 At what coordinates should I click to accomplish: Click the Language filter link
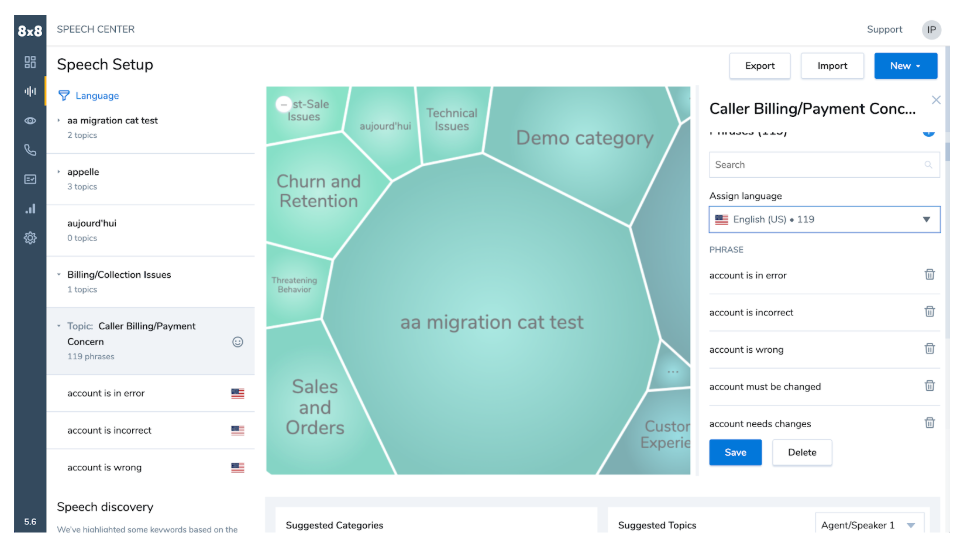(x=96, y=96)
